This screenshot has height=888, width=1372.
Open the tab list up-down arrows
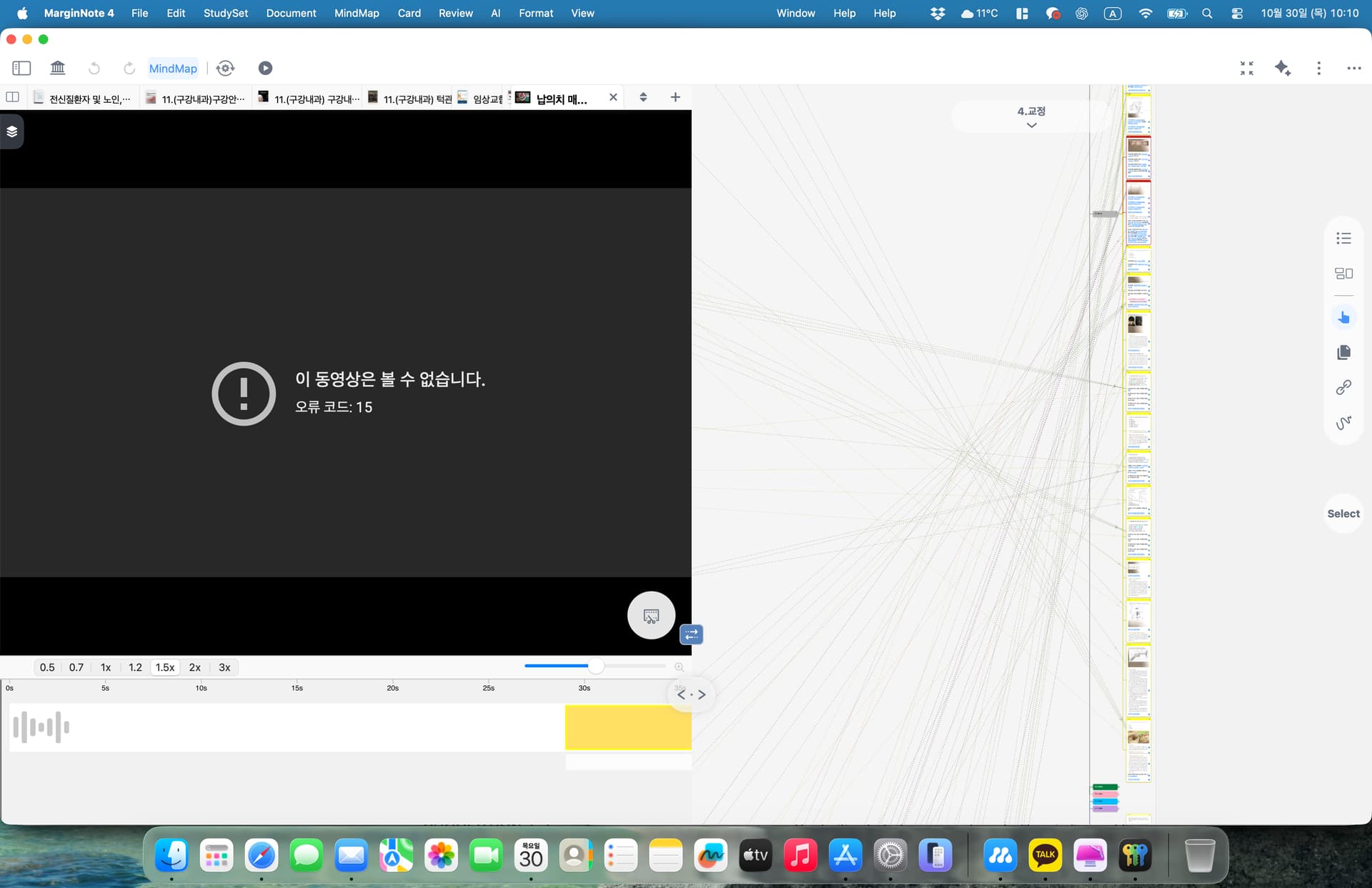tap(643, 97)
